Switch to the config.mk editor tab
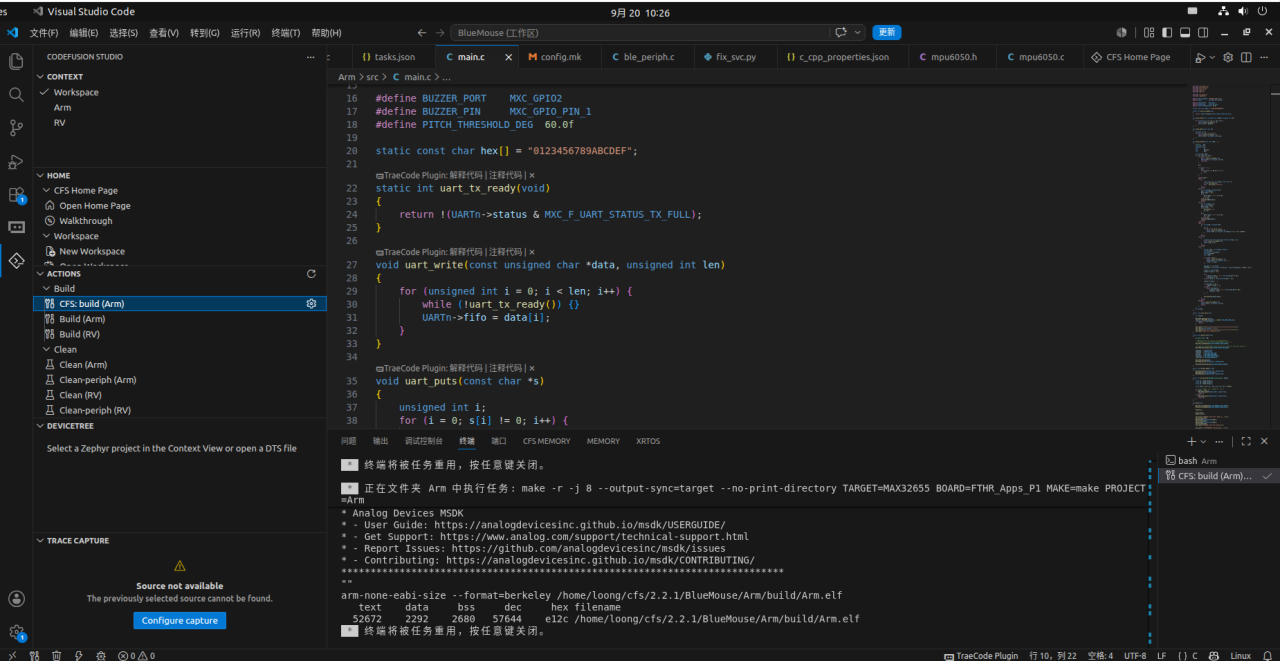 click(560, 57)
